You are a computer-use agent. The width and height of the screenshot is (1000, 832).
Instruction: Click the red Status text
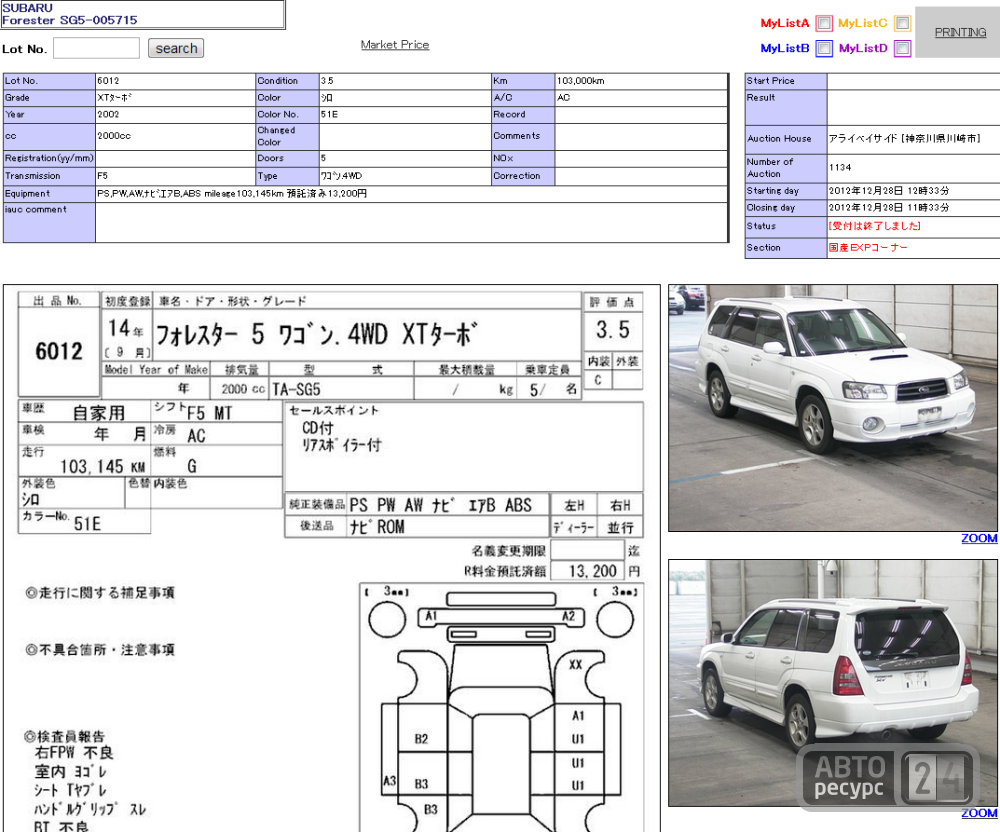point(874,226)
